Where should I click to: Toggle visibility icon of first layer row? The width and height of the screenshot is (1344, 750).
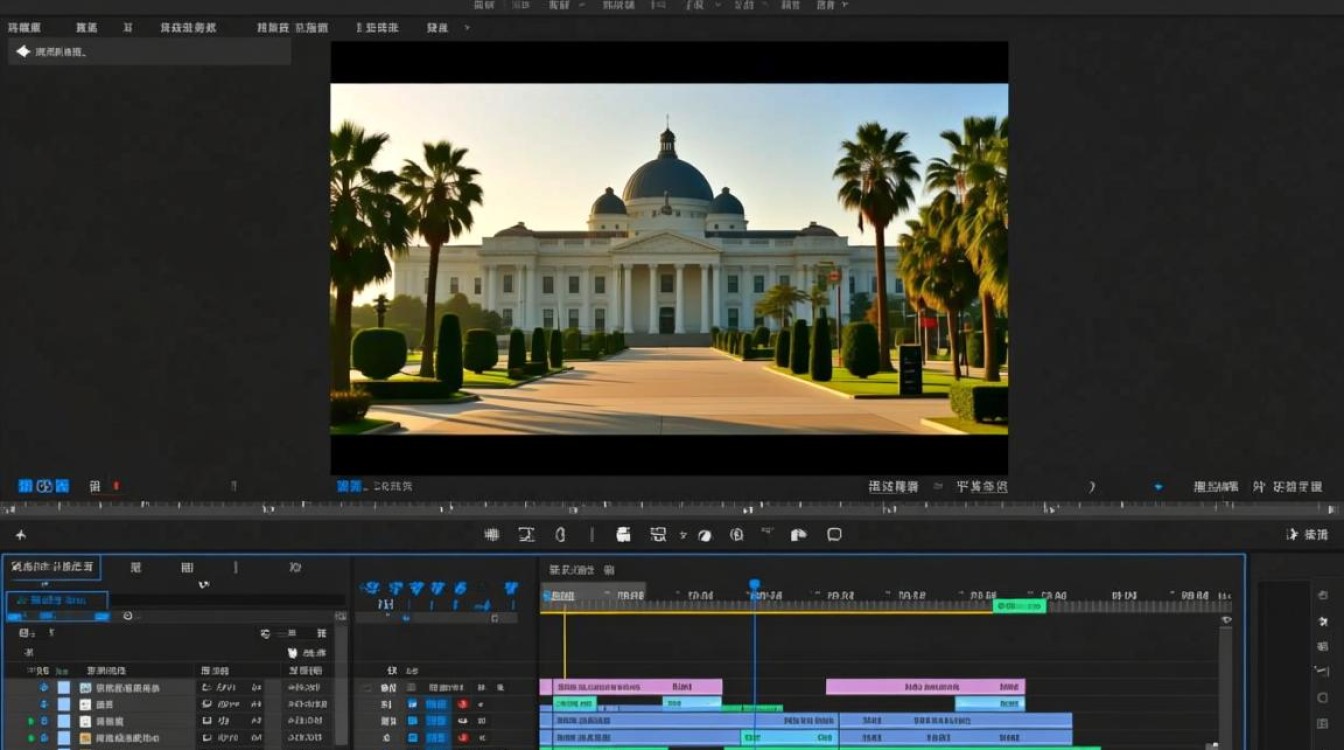click(x=44, y=688)
